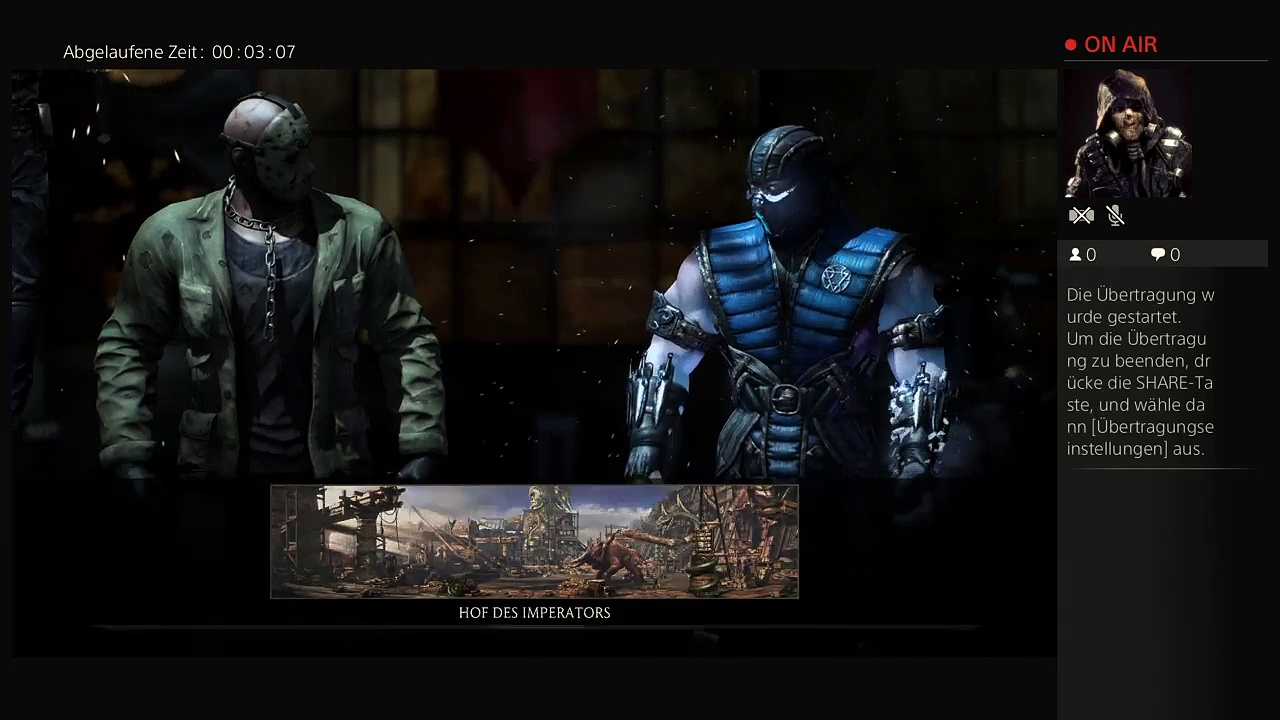Select the Hof des Imperators stage preview
The image size is (1280, 720).
(x=534, y=541)
